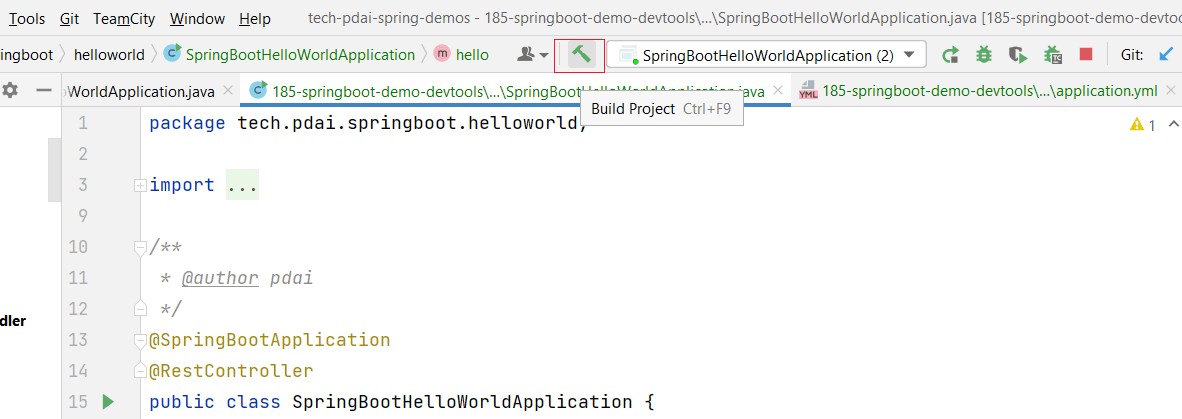Start debugging with the green bug icon
The width and height of the screenshot is (1182, 419).
coord(984,55)
